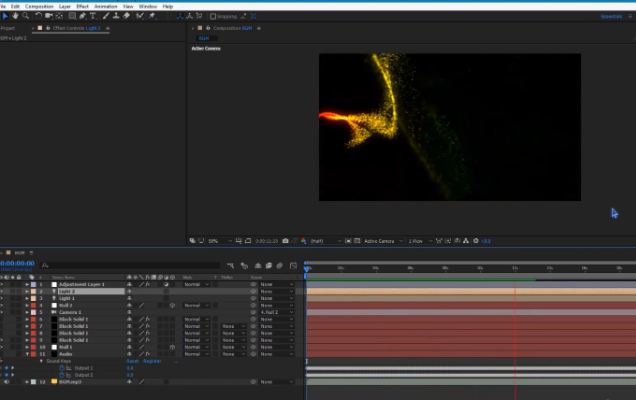This screenshot has width=636, height=400.
Task: Select the Puppet Pin tool
Action: (x=152, y=16)
